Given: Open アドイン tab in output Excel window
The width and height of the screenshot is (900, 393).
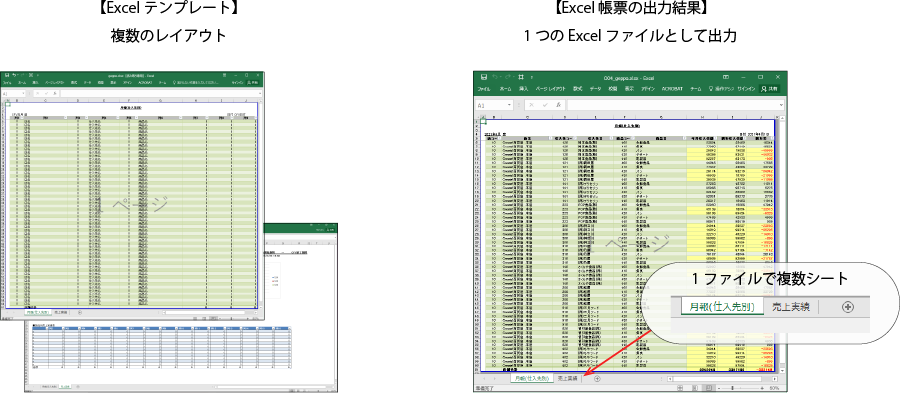Looking at the screenshot, I should 648,89.
